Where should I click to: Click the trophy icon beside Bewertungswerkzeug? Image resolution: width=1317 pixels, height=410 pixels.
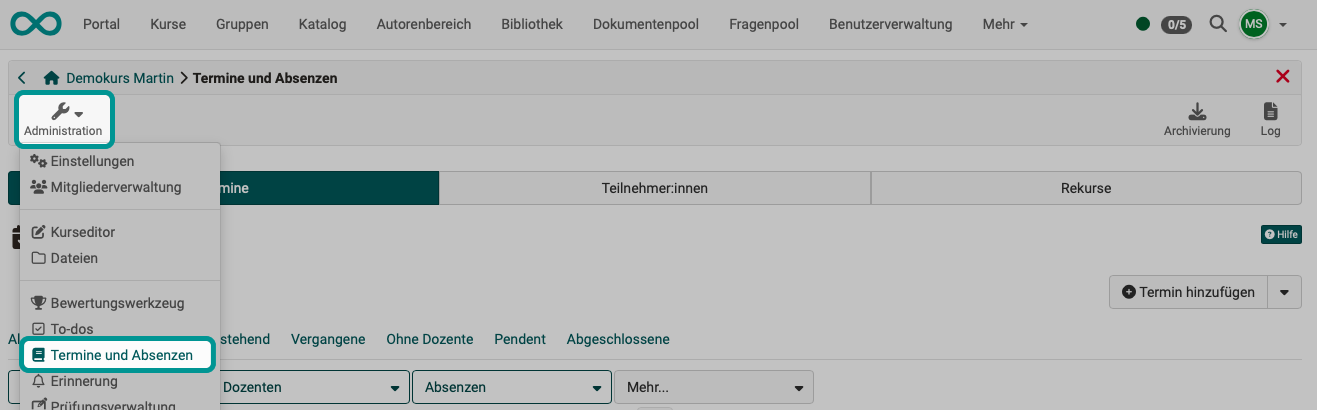pos(39,303)
